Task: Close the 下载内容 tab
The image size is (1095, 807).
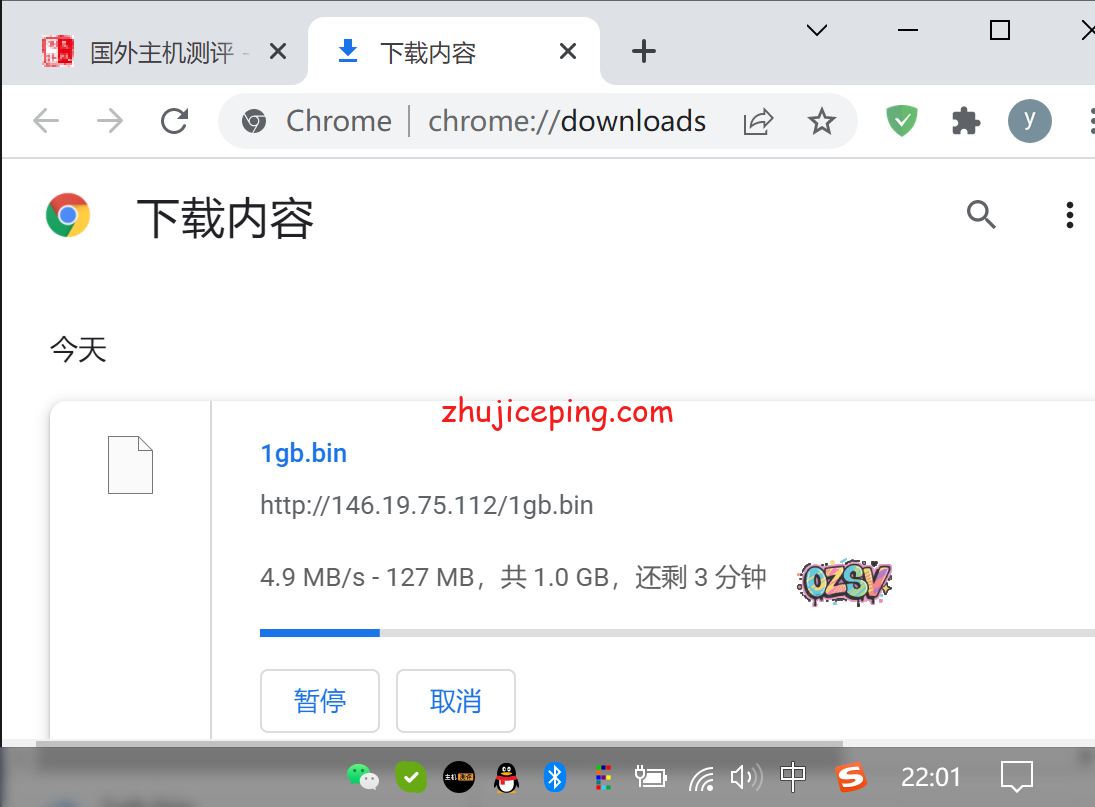Action: [x=567, y=52]
